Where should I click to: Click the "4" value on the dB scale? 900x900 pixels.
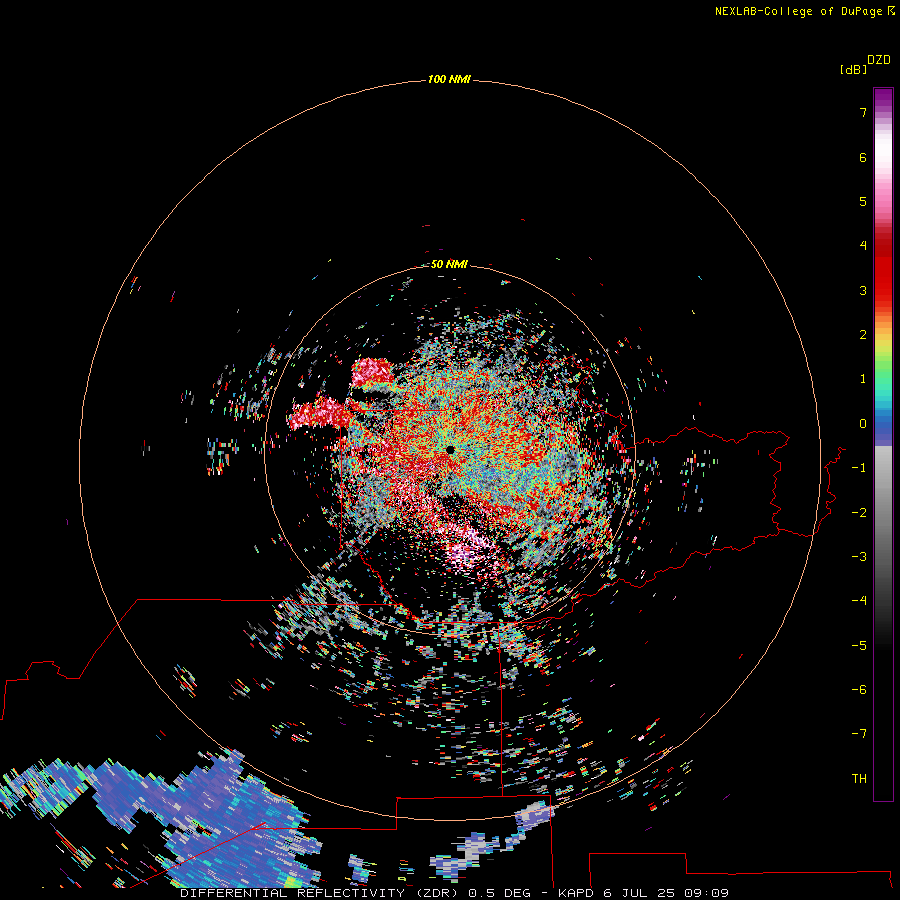coord(863,246)
